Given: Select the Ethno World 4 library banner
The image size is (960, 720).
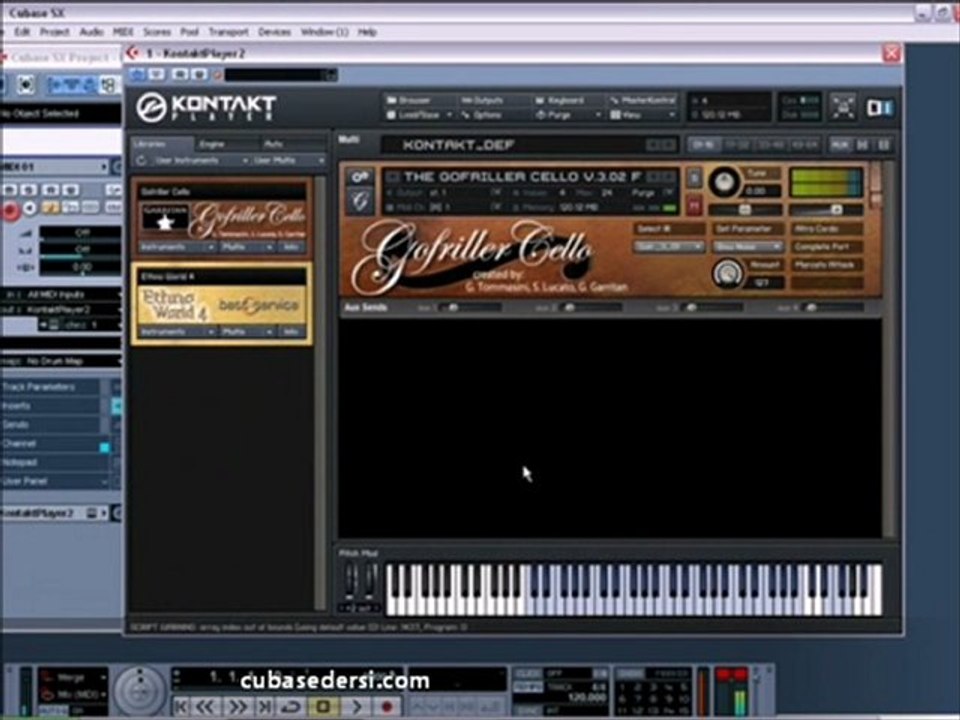Looking at the screenshot, I should [x=222, y=305].
